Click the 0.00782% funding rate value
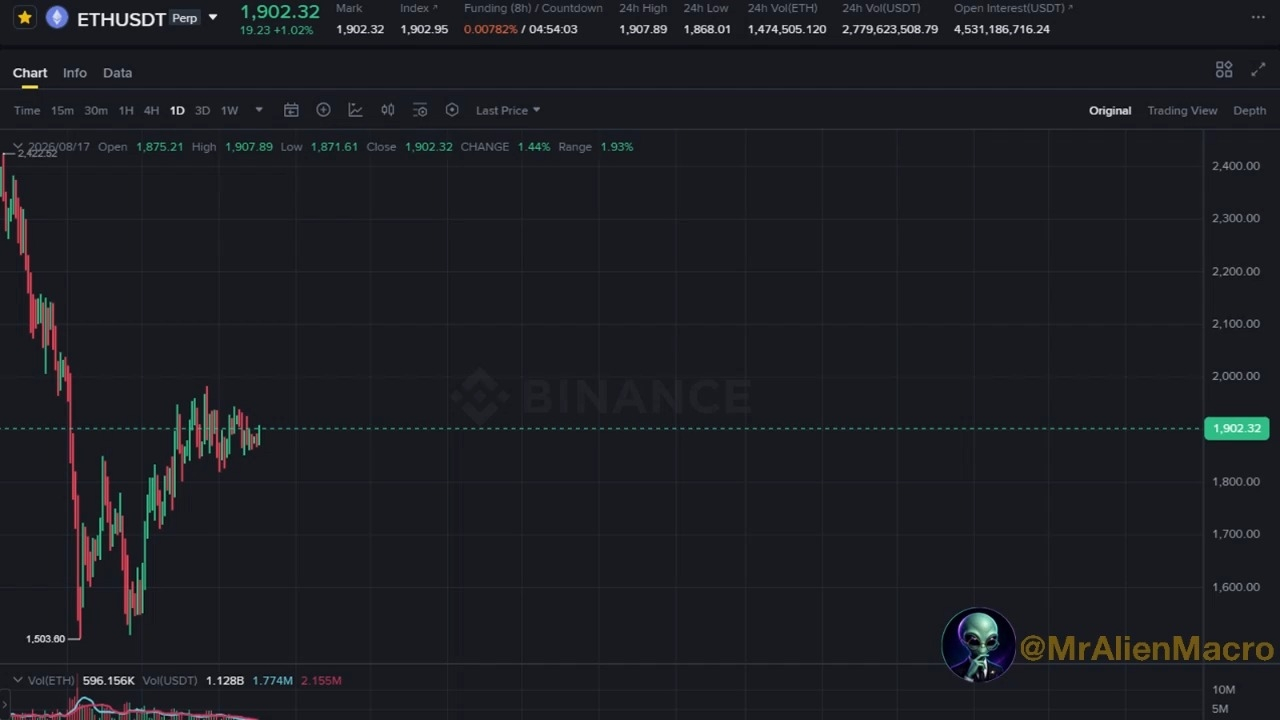 pos(490,29)
